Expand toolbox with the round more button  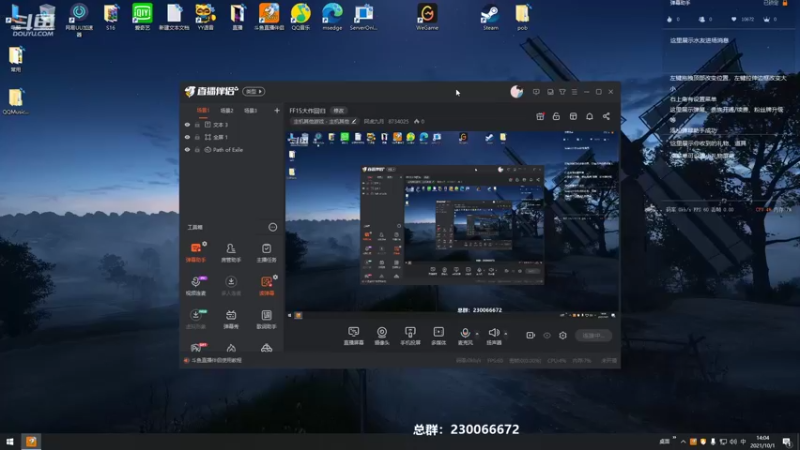point(273,227)
